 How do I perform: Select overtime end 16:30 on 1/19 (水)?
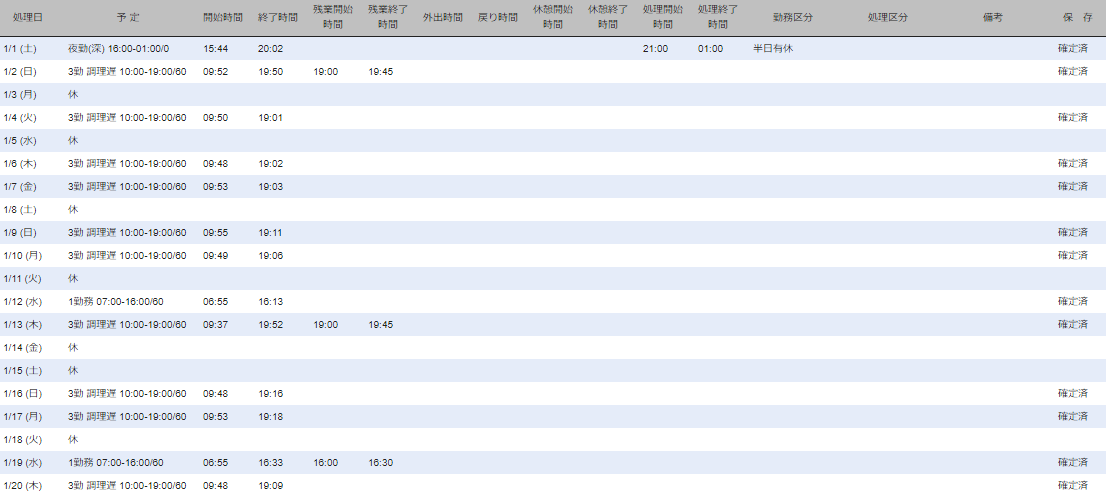381,463
